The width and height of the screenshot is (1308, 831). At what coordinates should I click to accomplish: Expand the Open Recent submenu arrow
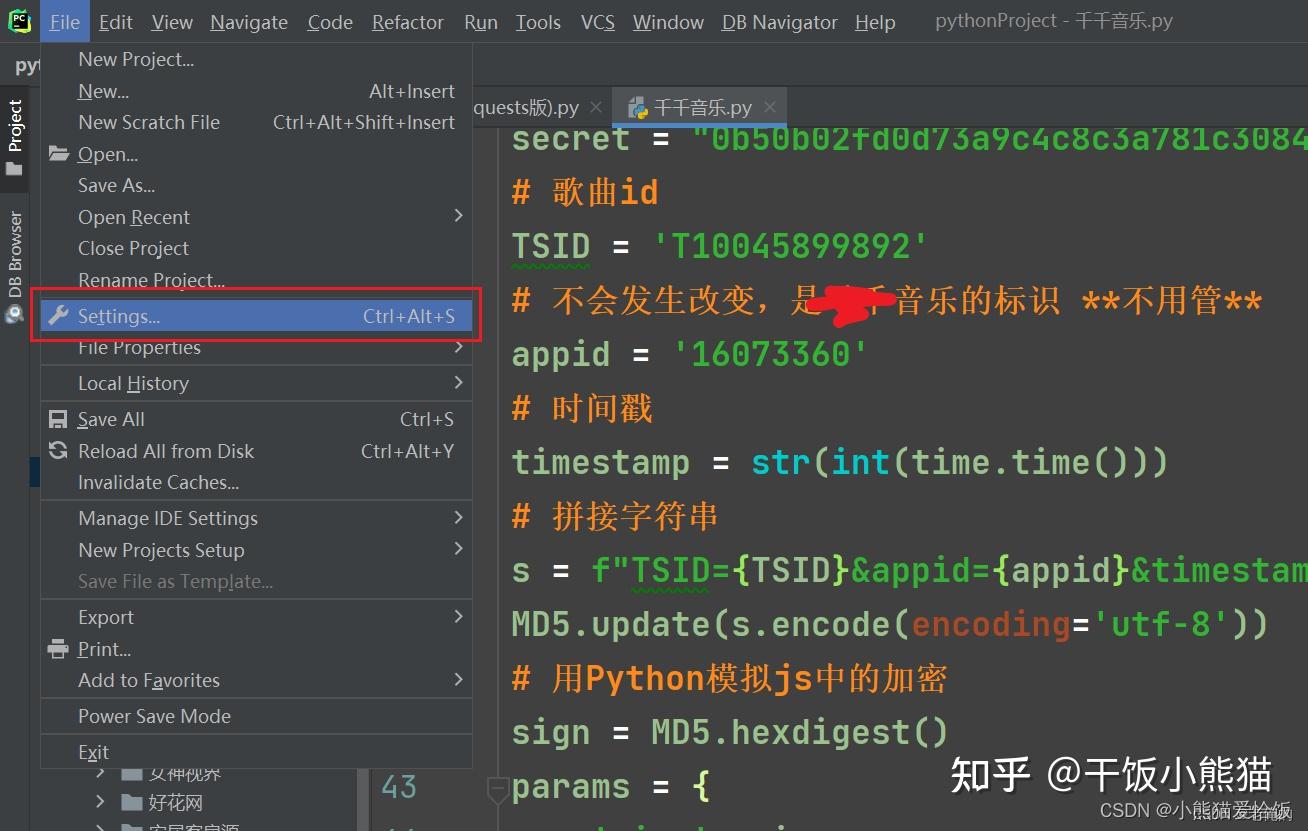[458, 216]
